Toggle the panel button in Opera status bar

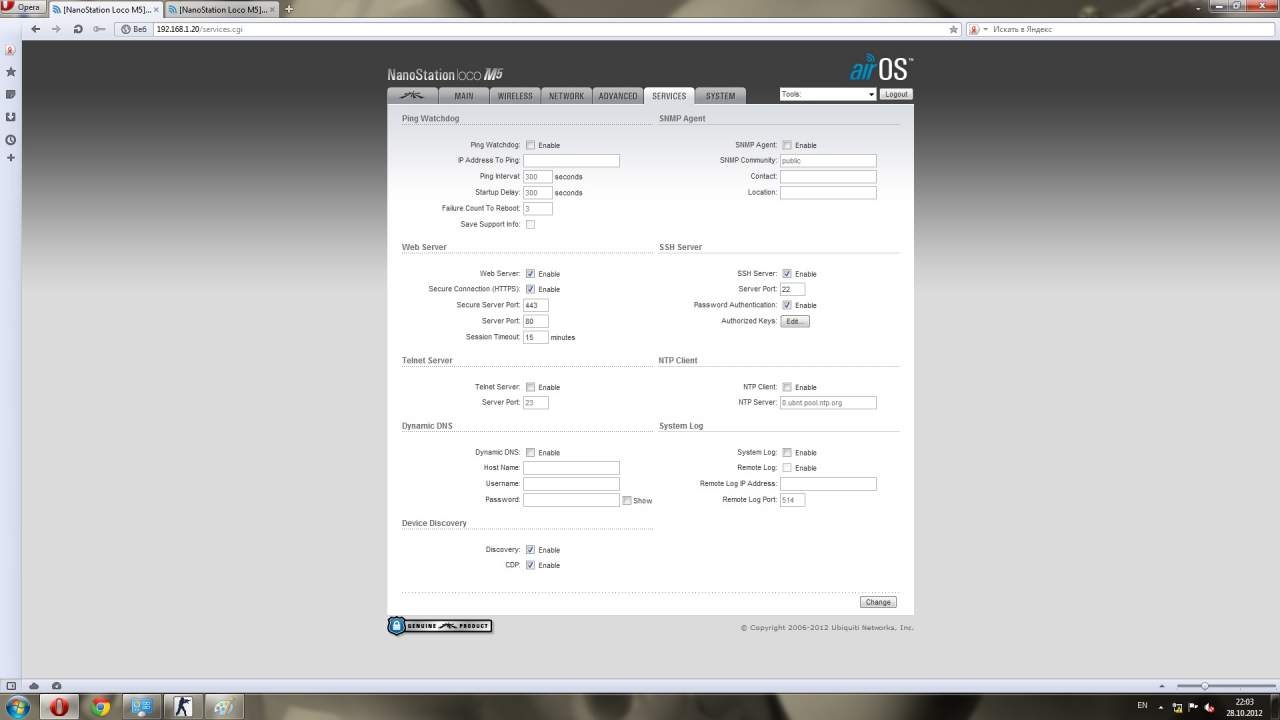pos(12,686)
